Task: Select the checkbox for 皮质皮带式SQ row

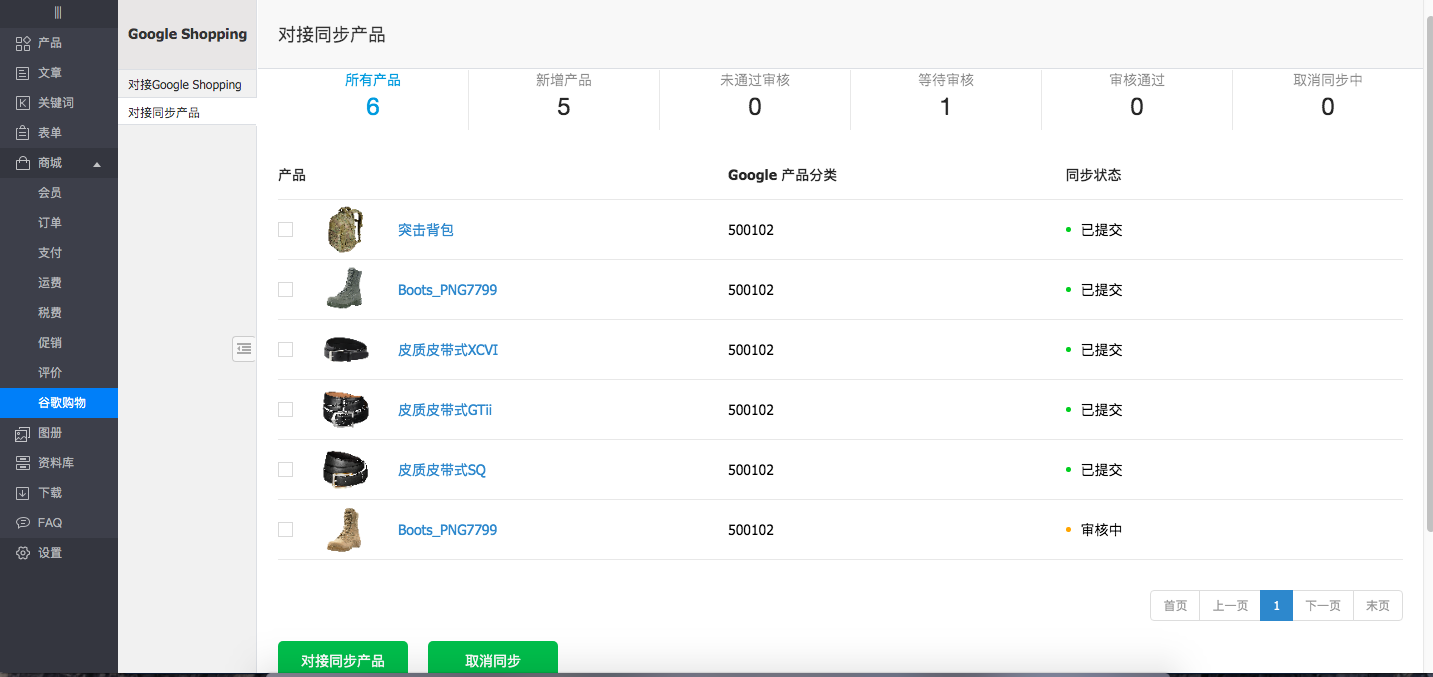Action: point(286,469)
